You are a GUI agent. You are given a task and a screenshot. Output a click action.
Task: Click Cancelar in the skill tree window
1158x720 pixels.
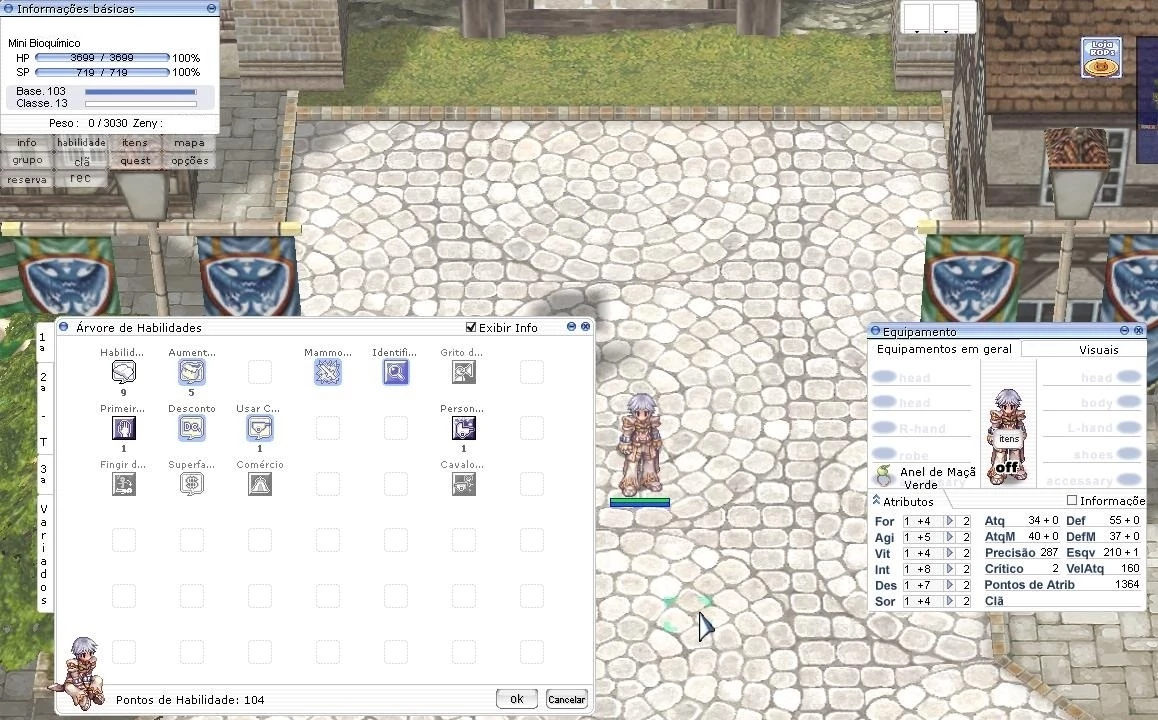[x=566, y=699]
